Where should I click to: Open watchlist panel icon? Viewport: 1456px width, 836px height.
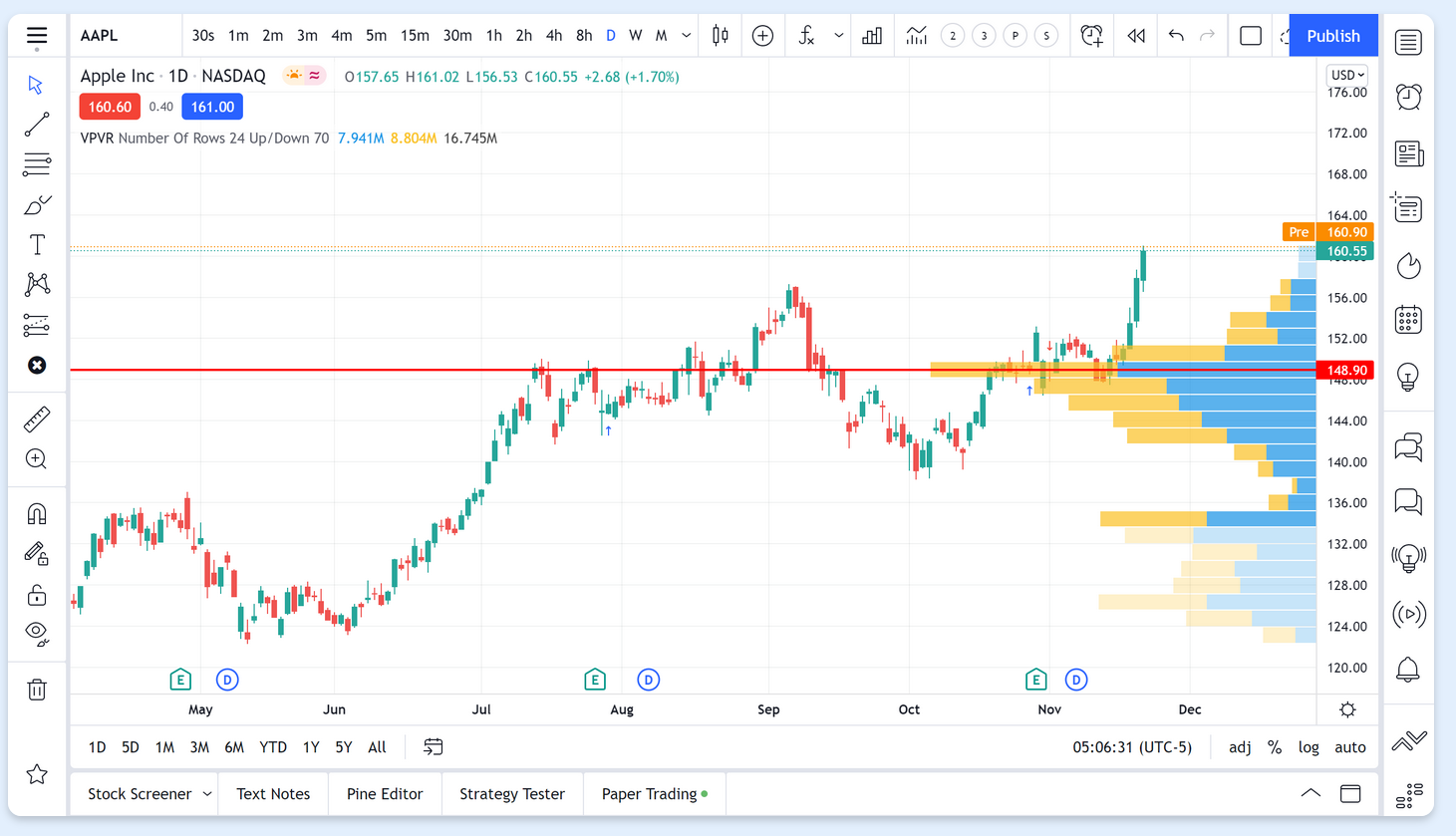[1408, 42]
